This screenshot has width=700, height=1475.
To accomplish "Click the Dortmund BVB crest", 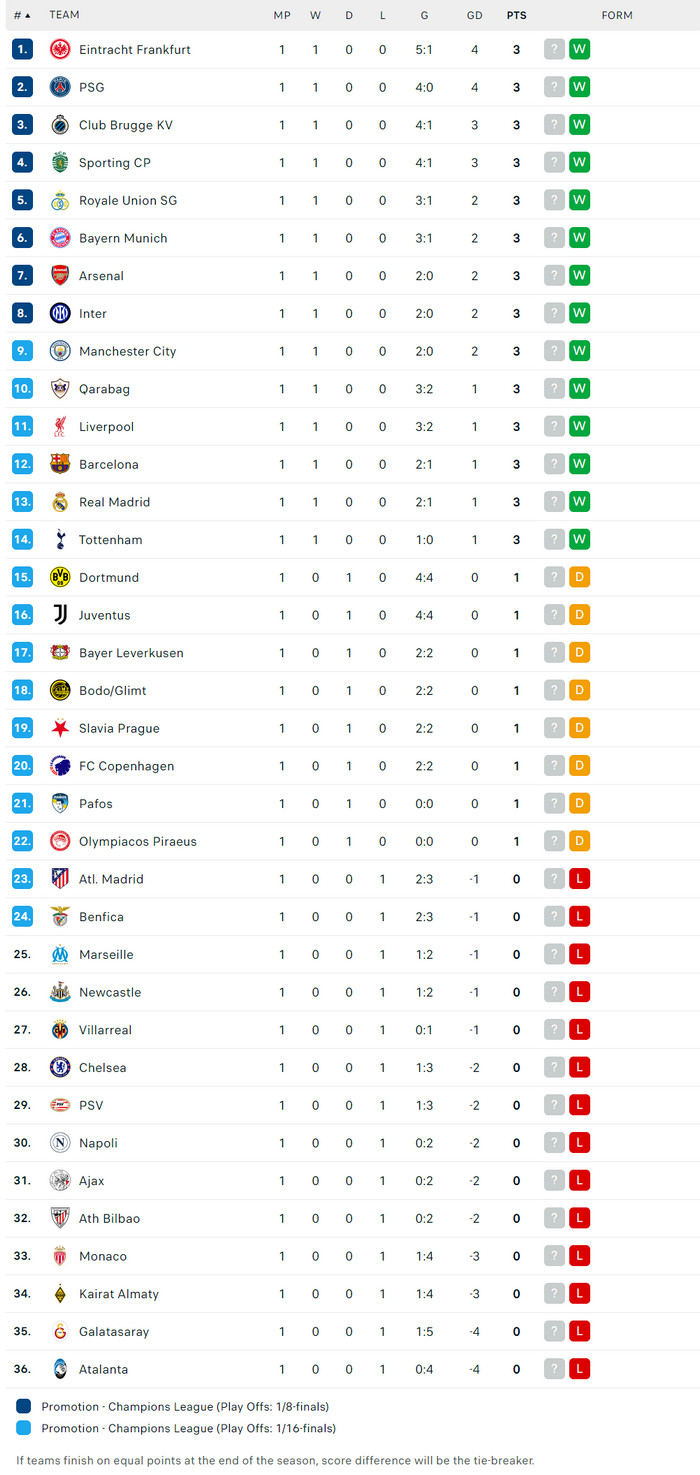I will 60,577.
